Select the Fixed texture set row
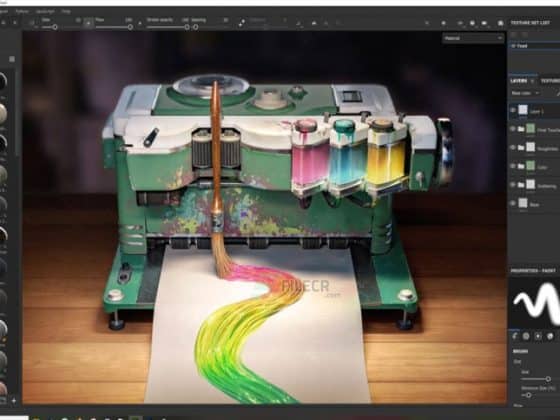 point(535,46)
